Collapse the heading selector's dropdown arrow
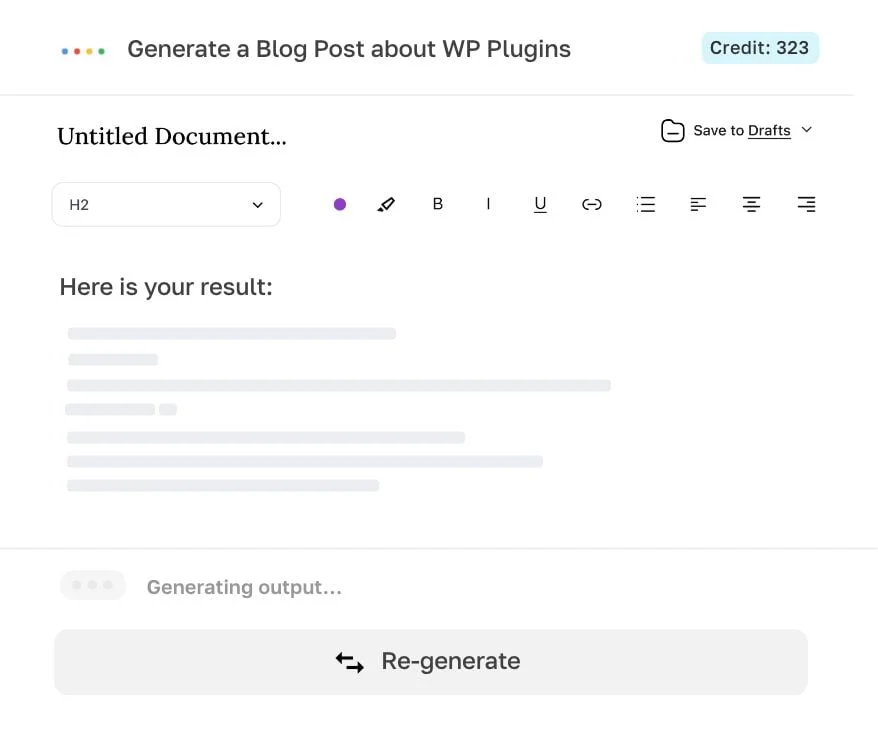 tap(258, 204)
